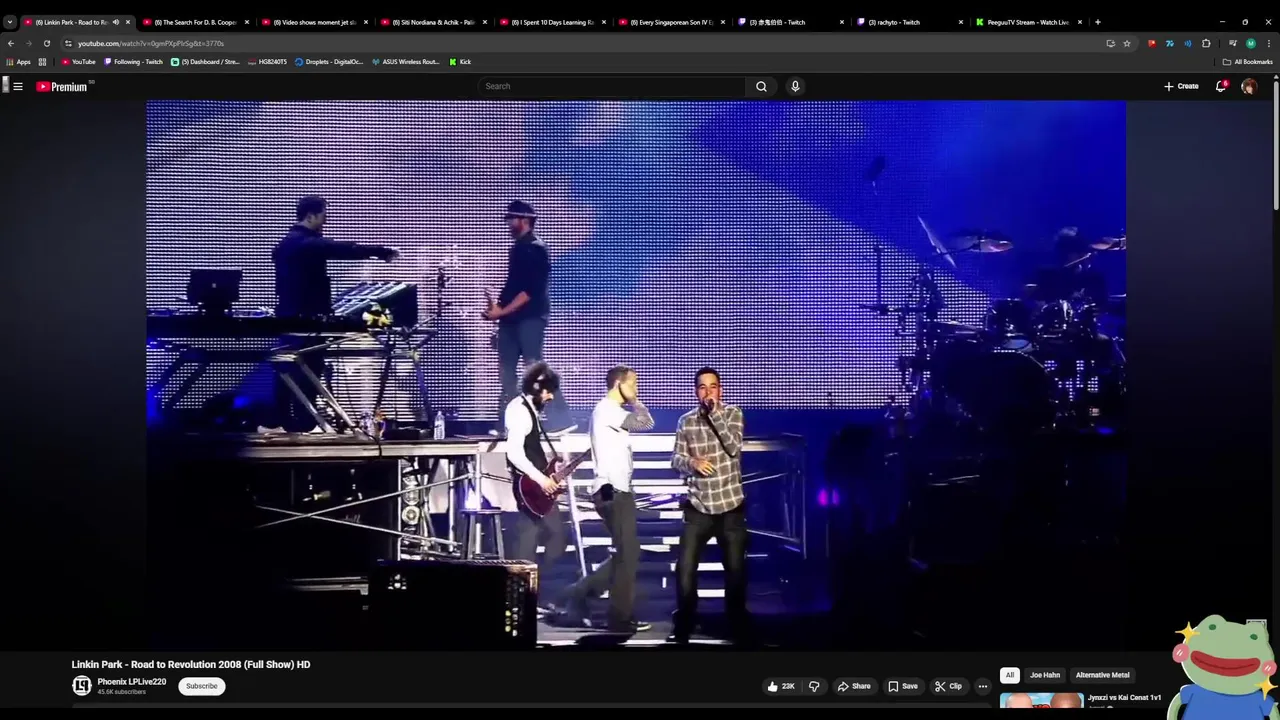Reload the YouTube page
Screen dimensions: 1280x720
46,43
